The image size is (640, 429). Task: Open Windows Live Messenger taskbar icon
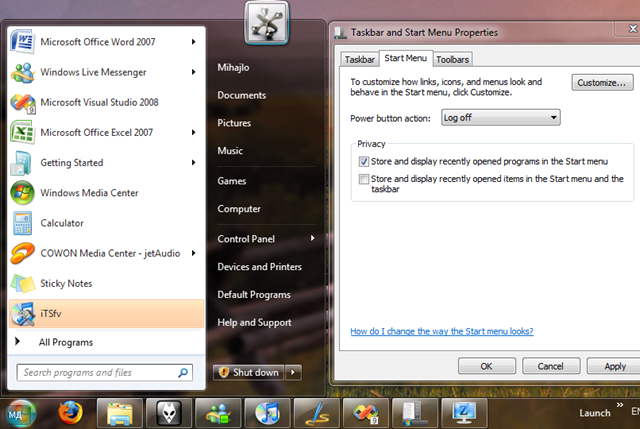218,413
